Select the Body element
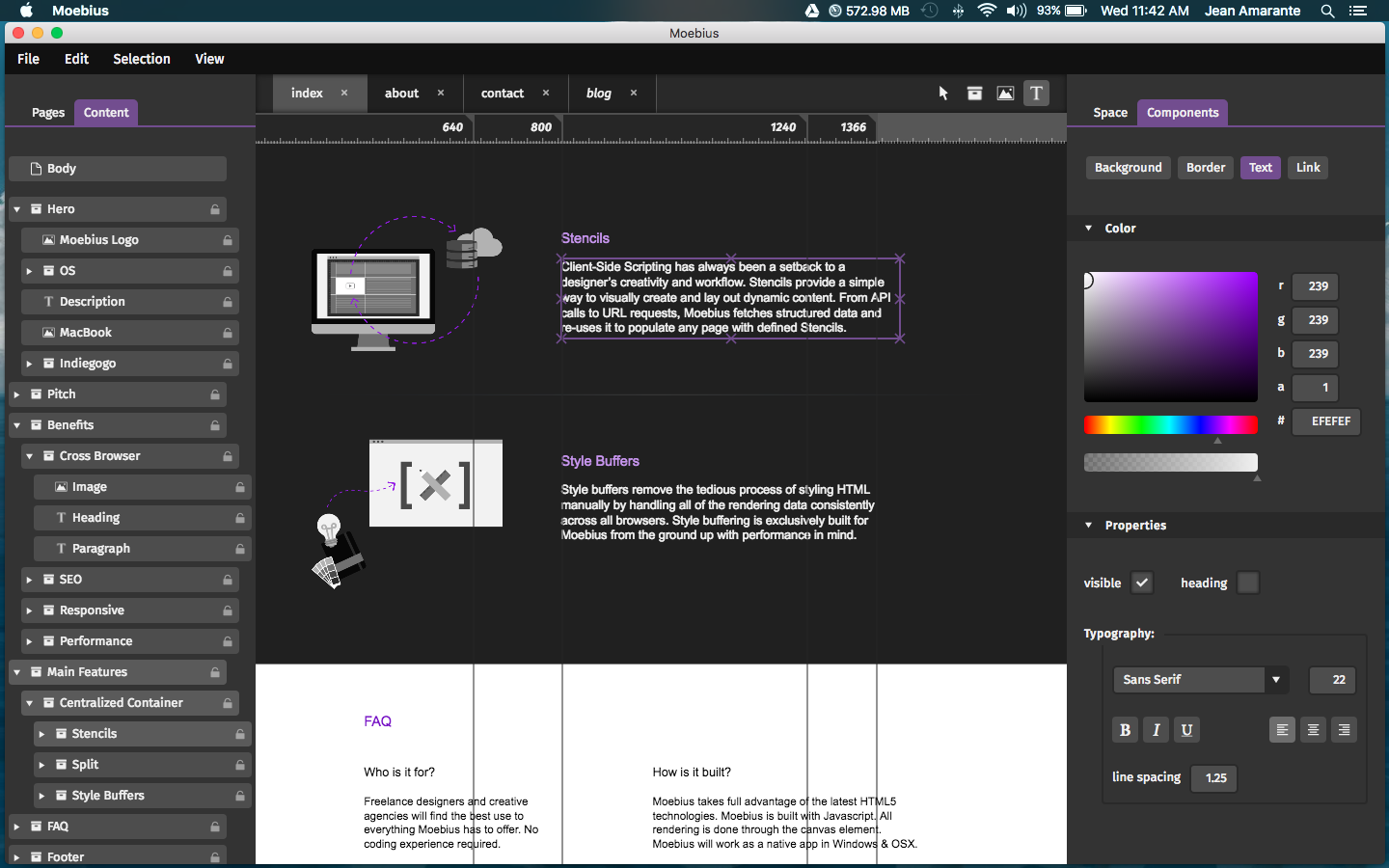1389x868 pixels. click(118, 169)
